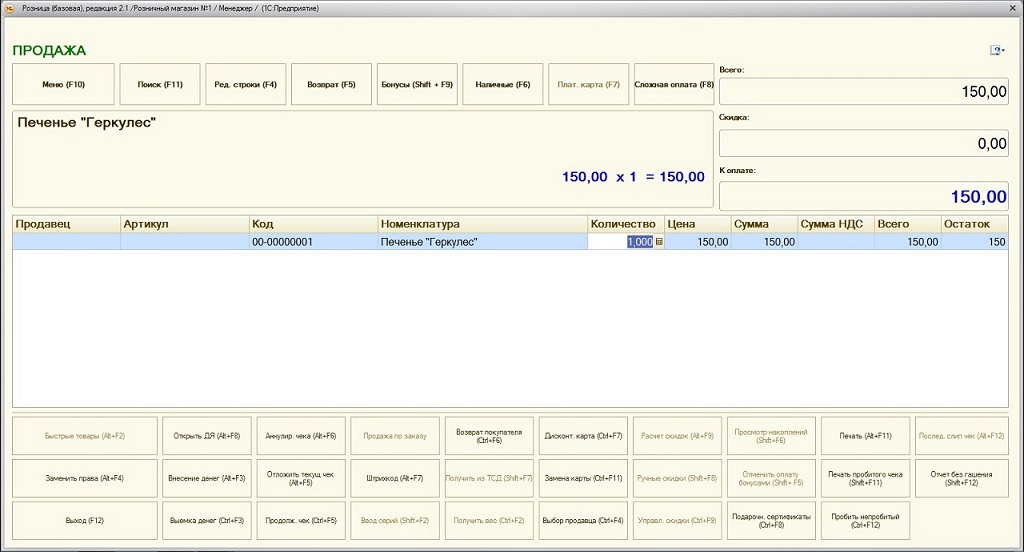Click the Всего total field

(863, 91)
